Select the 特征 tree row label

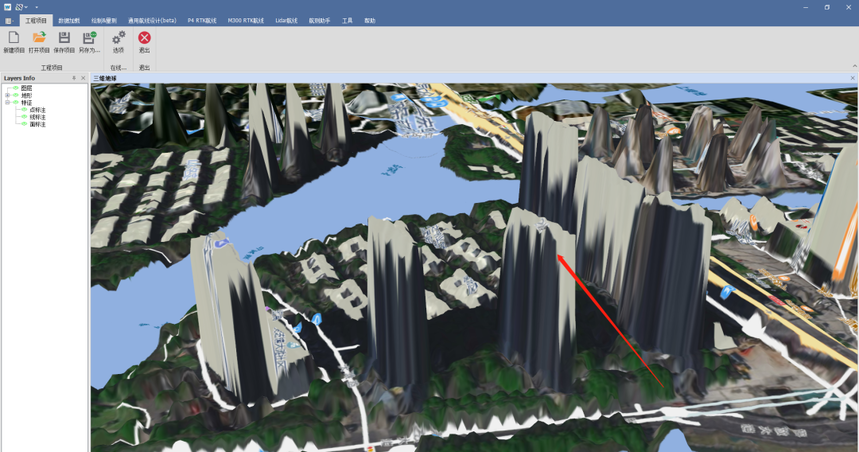click(x=26, y=102)
